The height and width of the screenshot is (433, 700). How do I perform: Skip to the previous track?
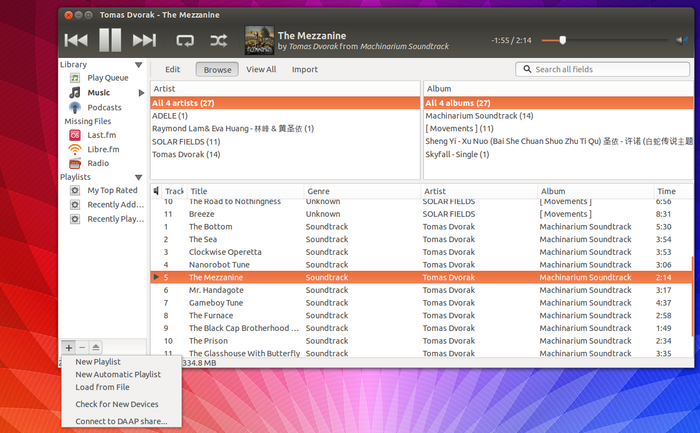coord(76,40)
